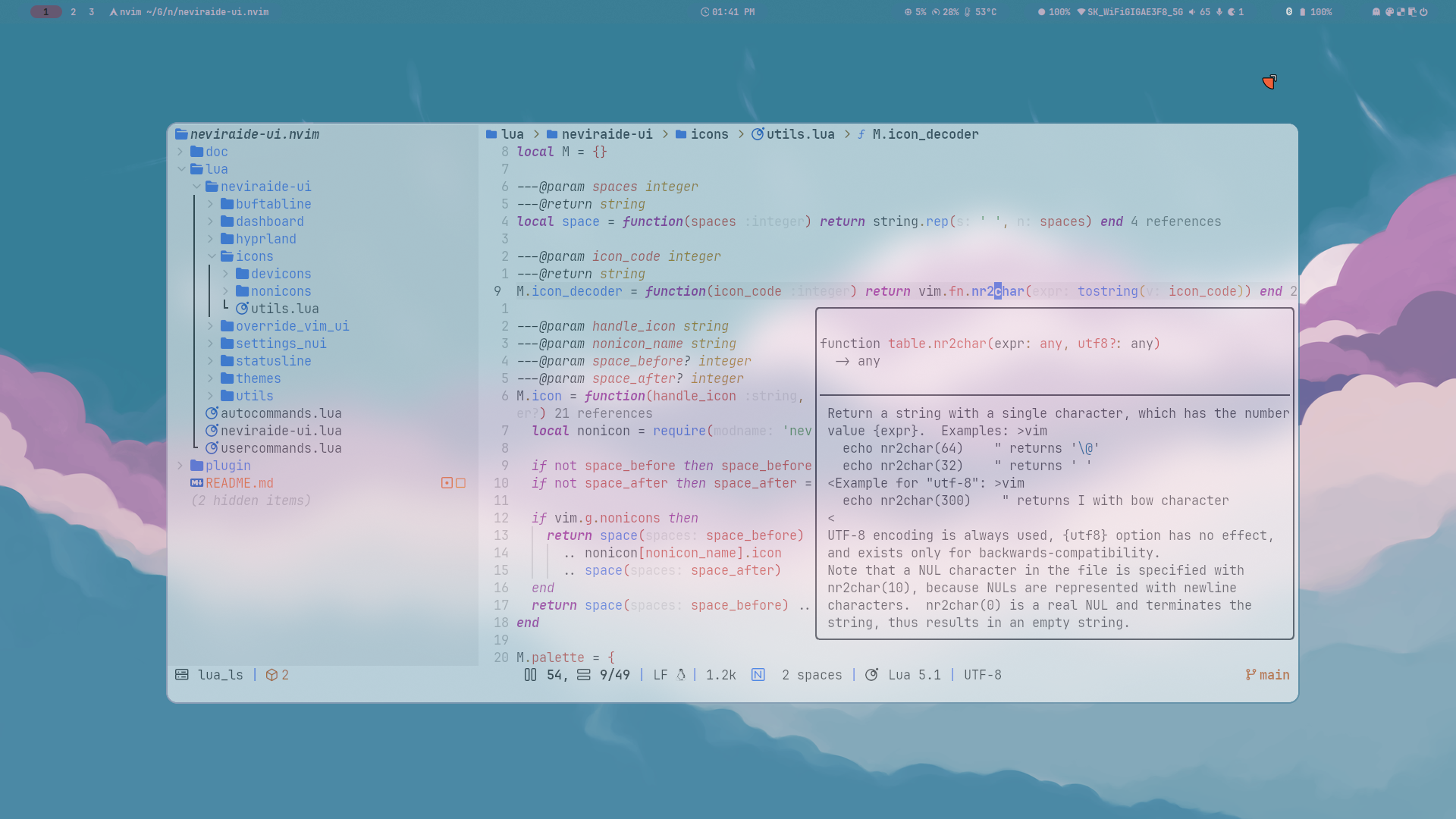The image size is (1456, 819).
Task: Click the lua_ls server icon in statusline
Action: point(182,675)
